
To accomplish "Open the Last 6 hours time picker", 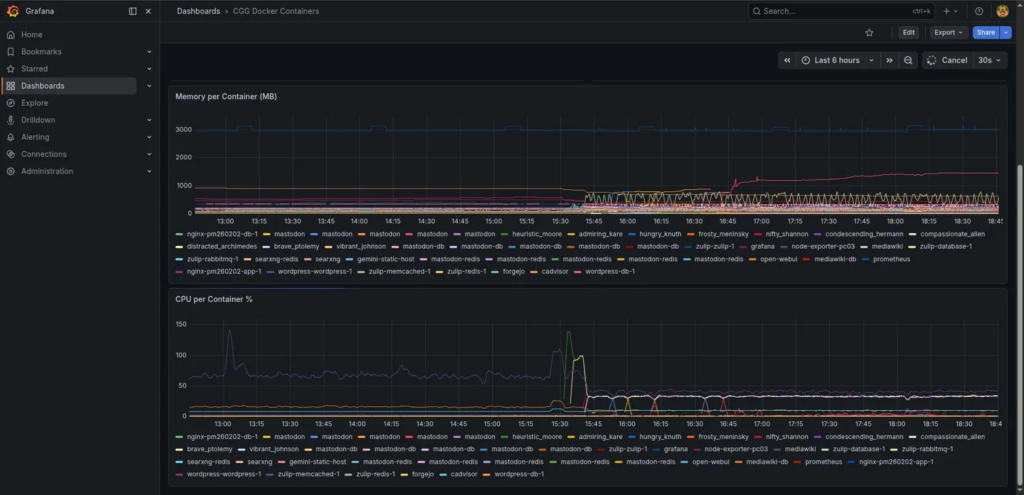I will pos(836,60).
